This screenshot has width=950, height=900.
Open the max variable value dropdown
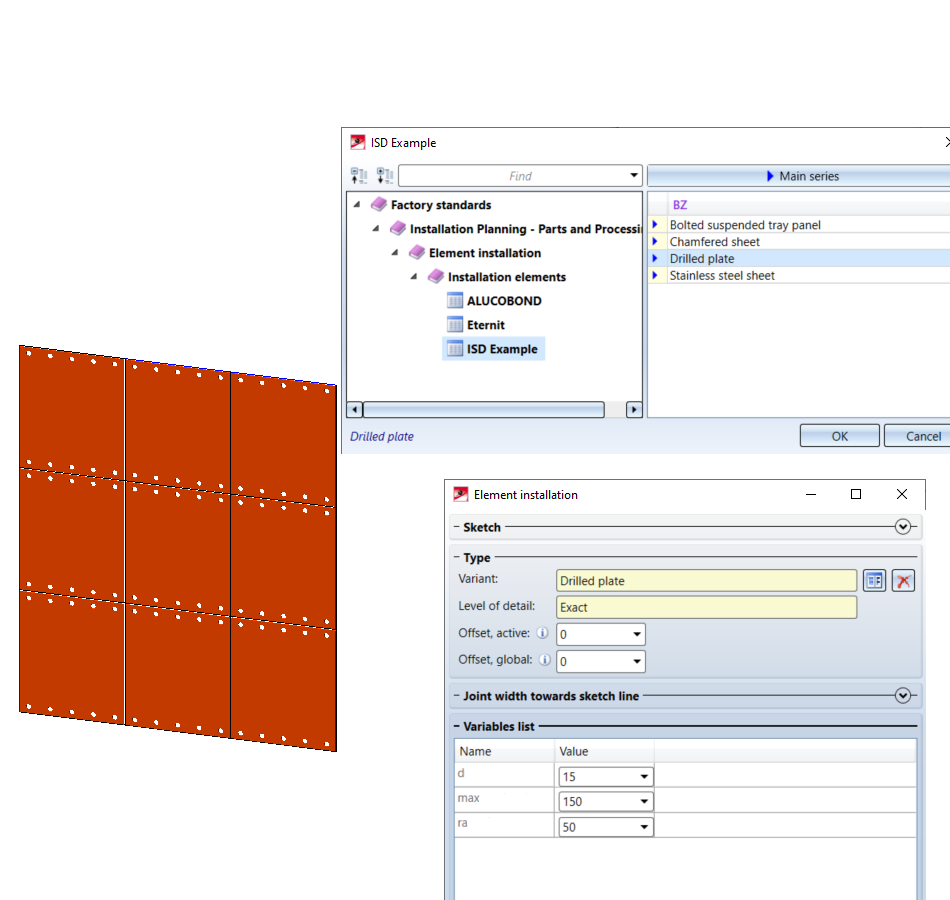(x=645, y=802)
